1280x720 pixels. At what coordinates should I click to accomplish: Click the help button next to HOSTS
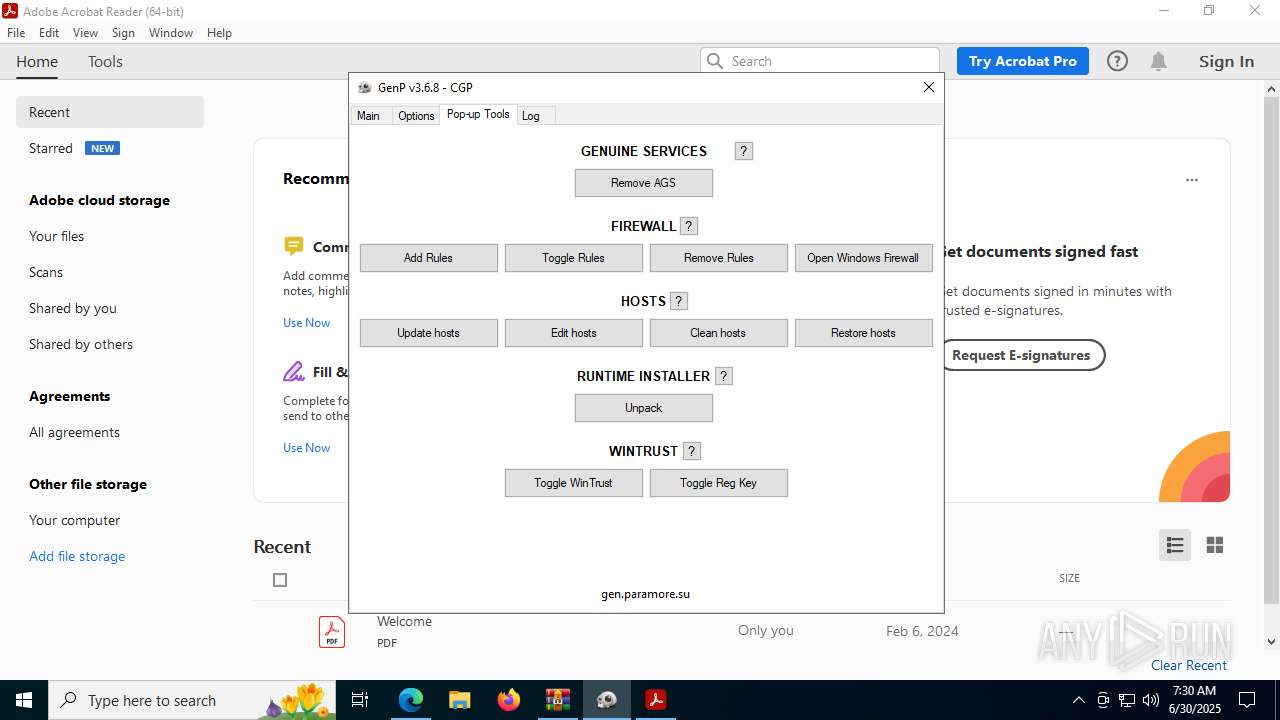click(679, 301)
